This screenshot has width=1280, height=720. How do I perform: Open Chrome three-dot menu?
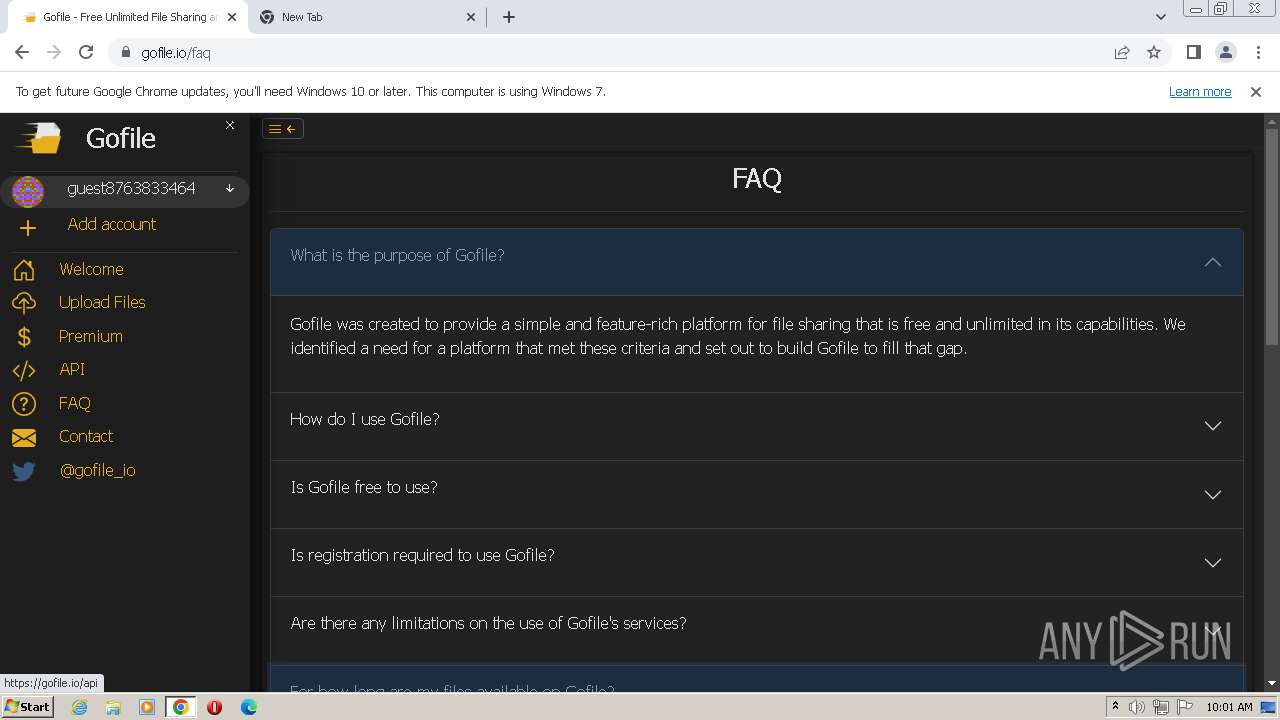point(1257,52)
